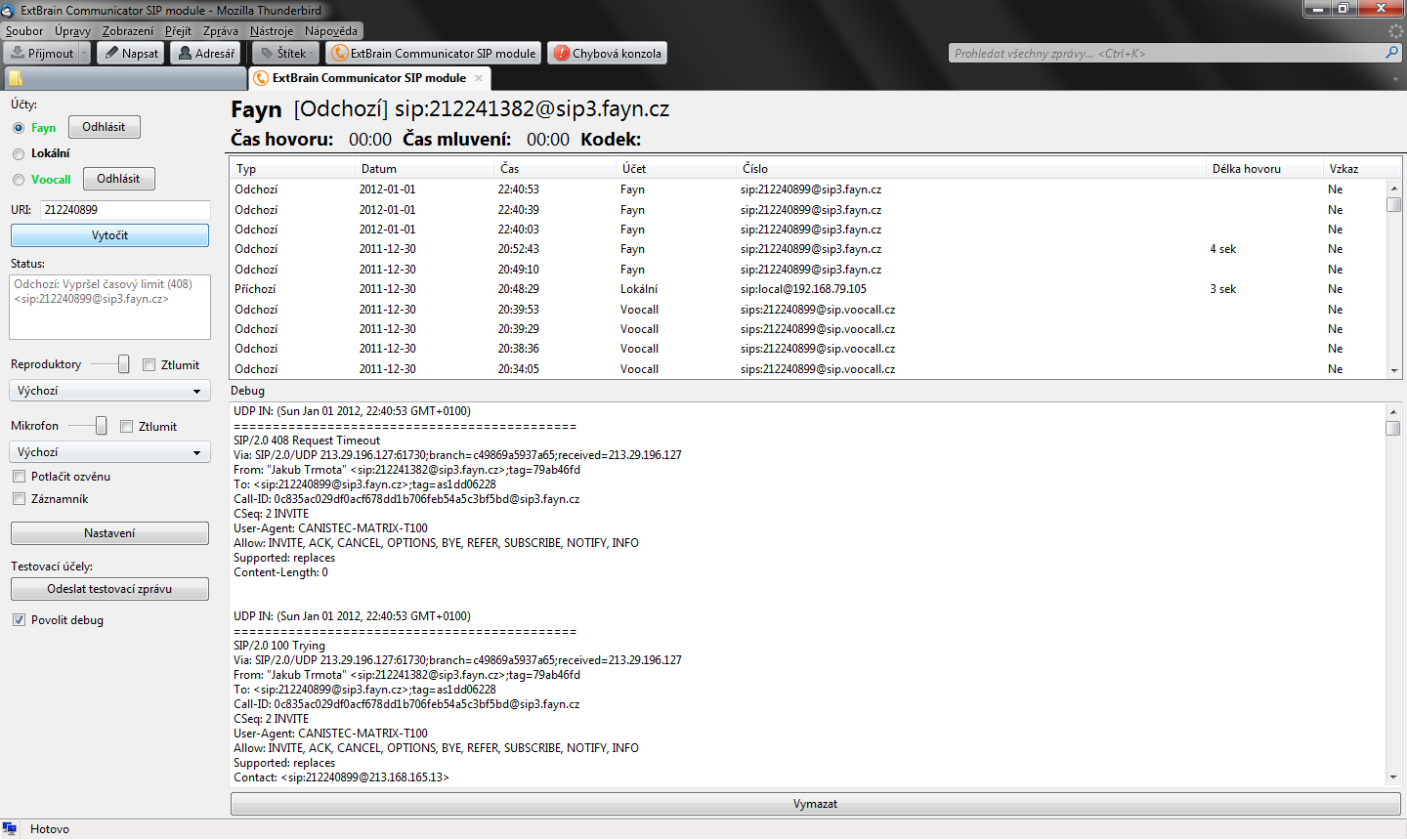The image size is (1407, 840).
Task: Click the Přijmout (get mail) toolbar button
Action: pyautogui.click(x=42, y=53)
